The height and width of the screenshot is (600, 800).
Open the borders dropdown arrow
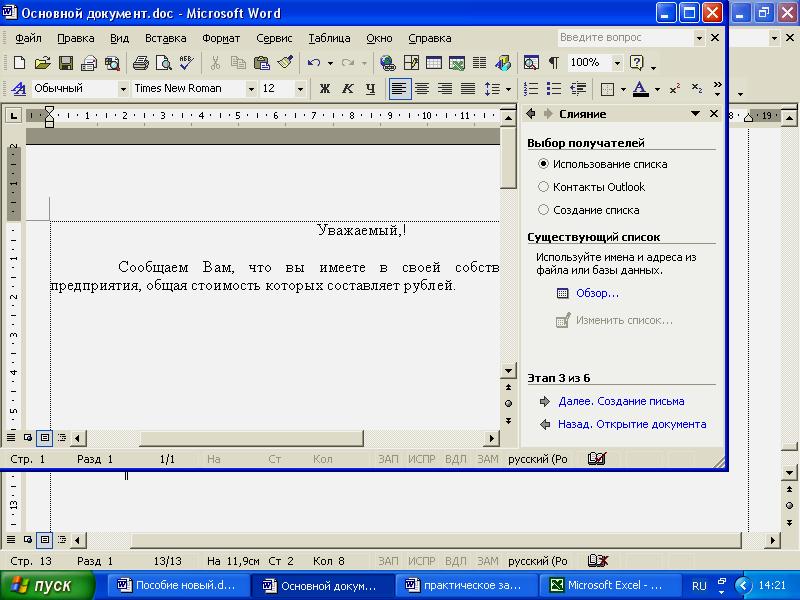tap(623, 89)
